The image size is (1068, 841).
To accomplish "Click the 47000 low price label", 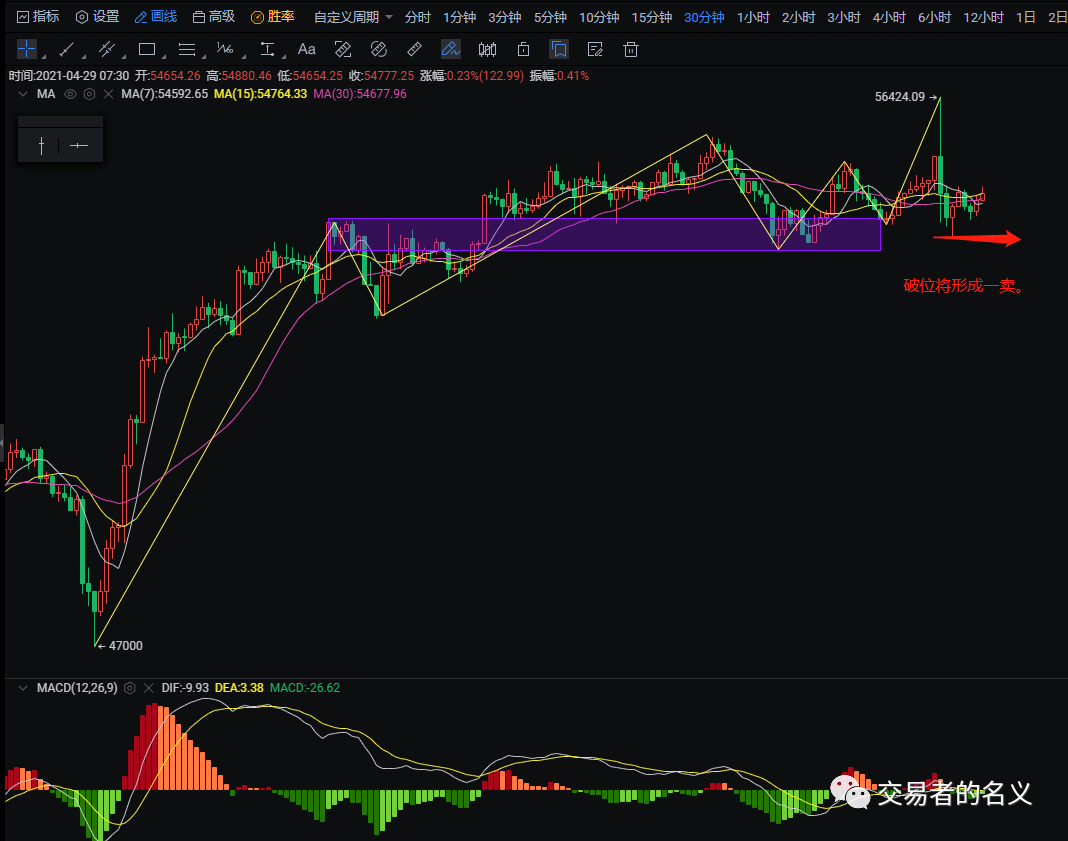I will point(125,646).
